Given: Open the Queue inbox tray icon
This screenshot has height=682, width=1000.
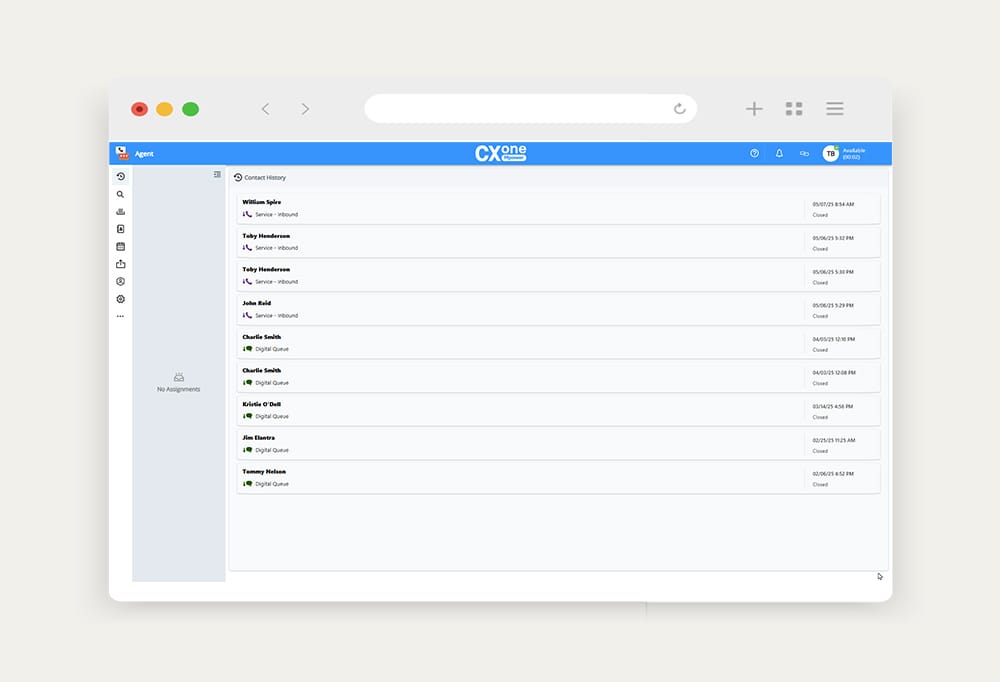Looking at the screenshot, I should click(x=120, y=212).
